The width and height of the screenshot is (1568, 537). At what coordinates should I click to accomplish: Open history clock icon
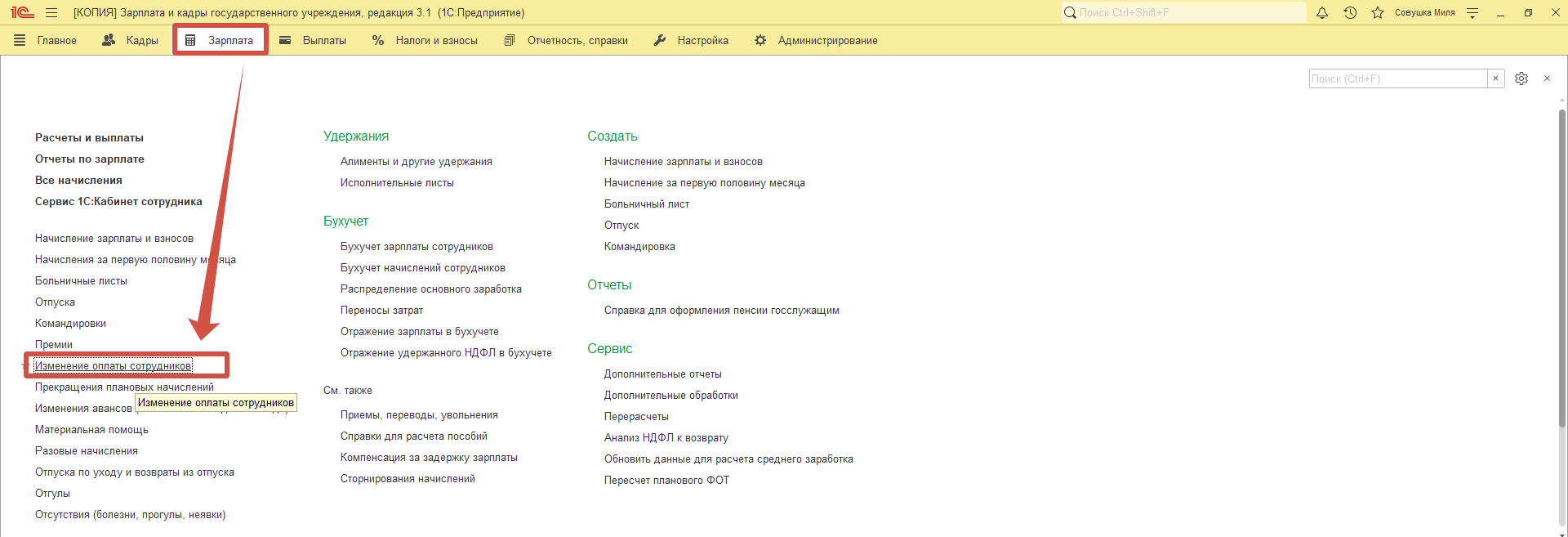[x=1350, y=12]
